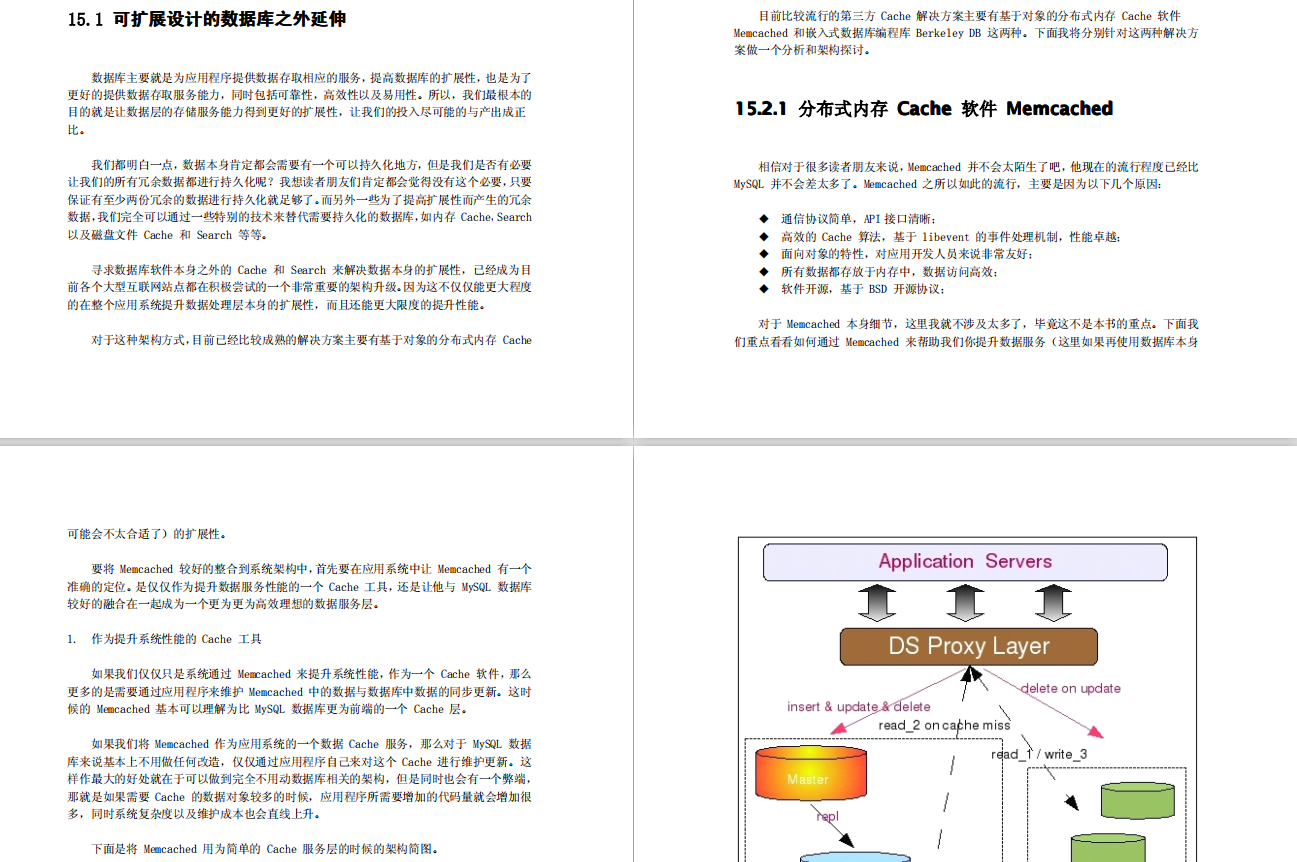This screenshot has width=1297, height=862.
Task: Click the paragraph beginning "相信对于很多读者朋友来说"
Action: (x=966, y=175)
